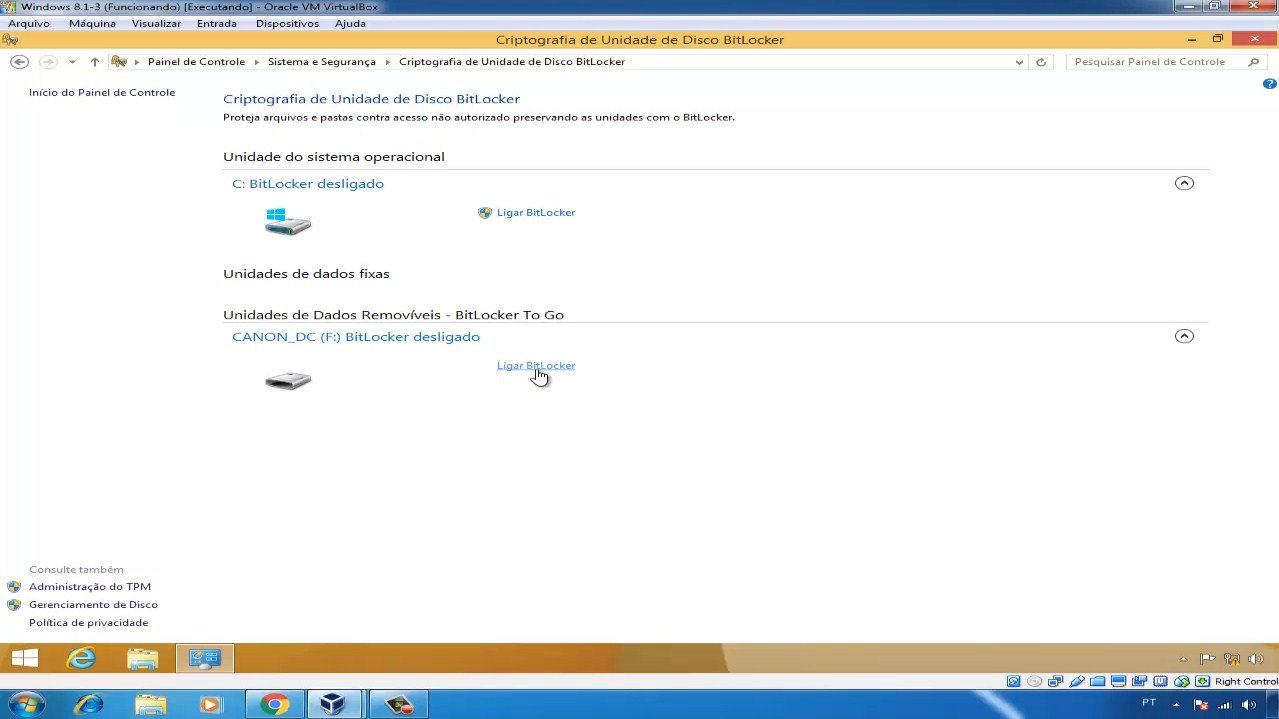Click VirtualBox USB devices status icon
Screen dimensions: 1279x719
pyautogui.click(x=1076, y=682)
